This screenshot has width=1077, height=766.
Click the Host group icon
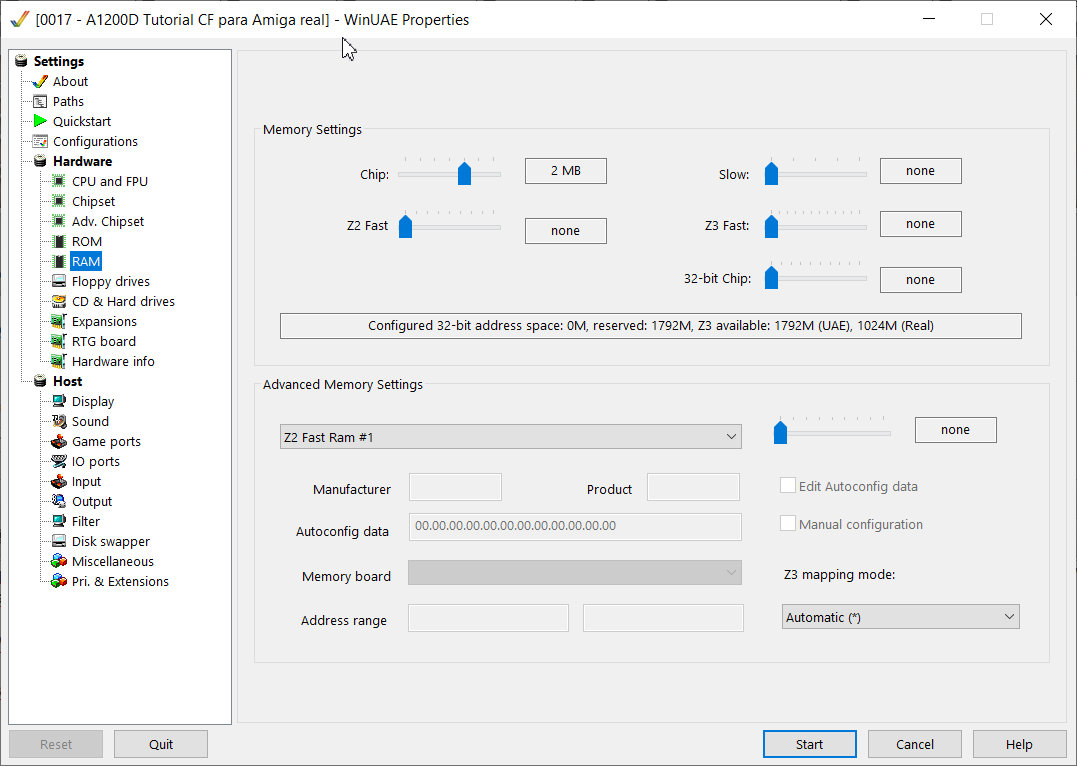(40, 381)
